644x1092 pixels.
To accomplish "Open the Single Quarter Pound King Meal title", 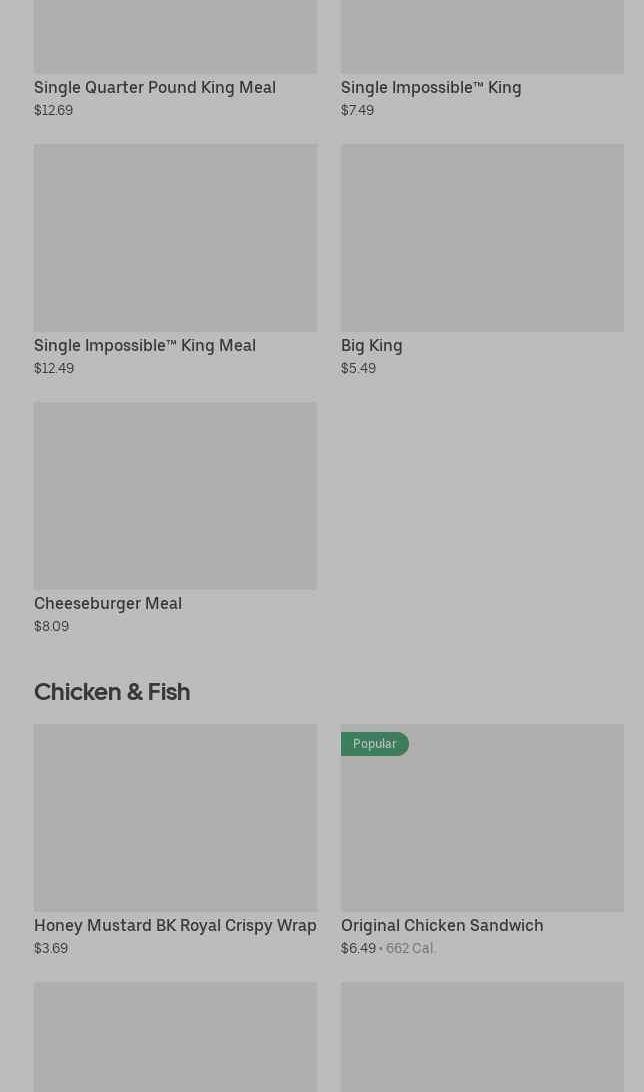I will click(155, 87).
